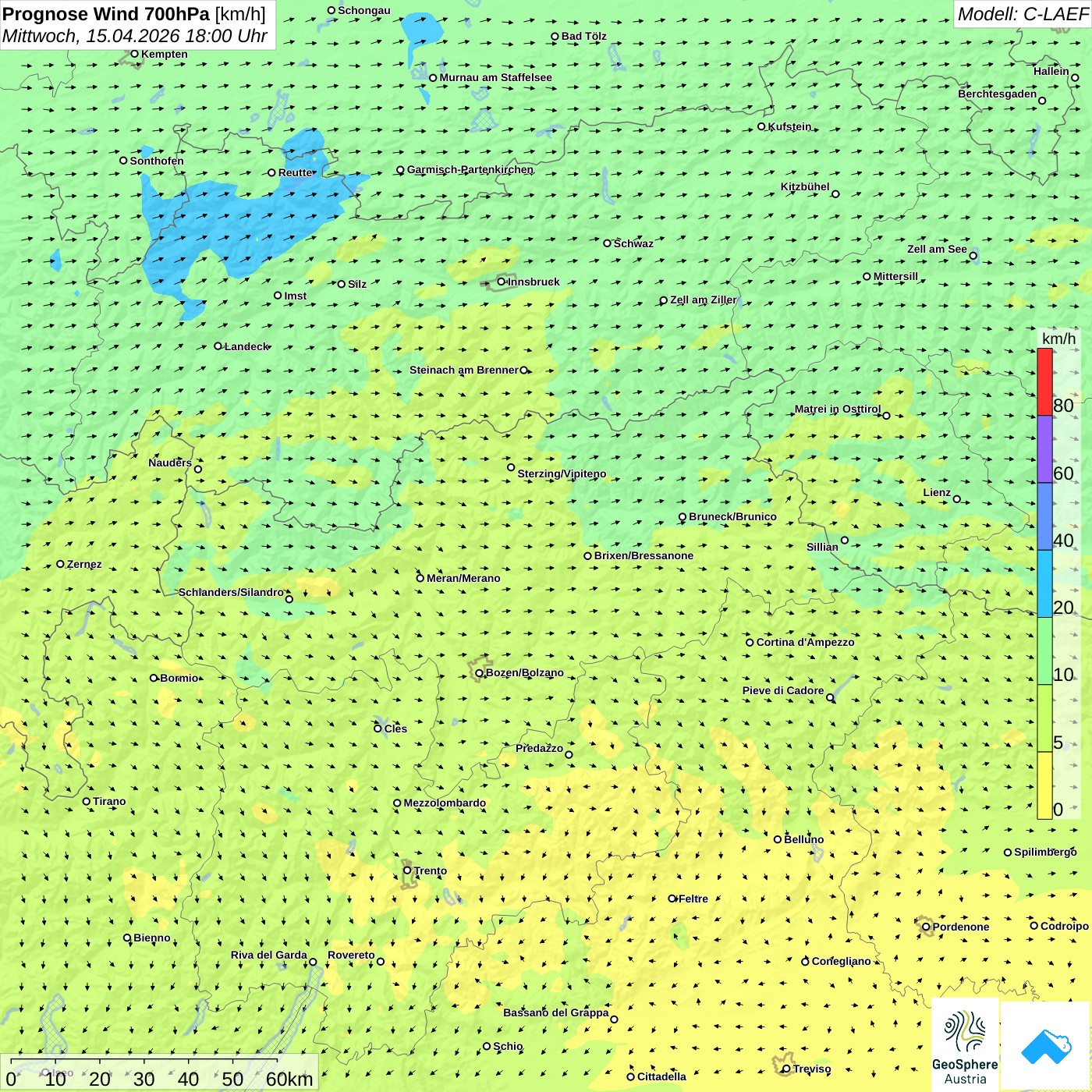Click the light blue 20-40 km/h legend color

tap(1044, 584)
